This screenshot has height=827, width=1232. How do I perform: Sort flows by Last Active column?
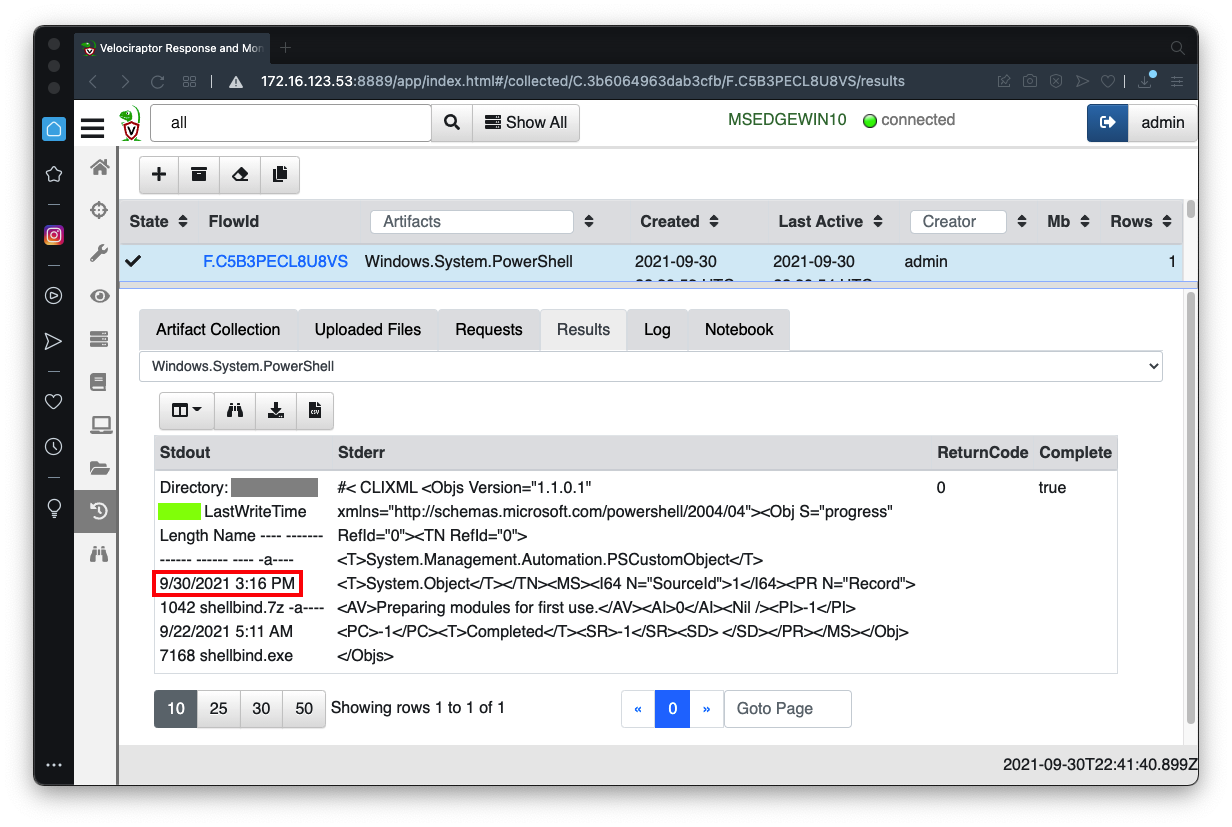pyautogui.click(x=878, y=221)
